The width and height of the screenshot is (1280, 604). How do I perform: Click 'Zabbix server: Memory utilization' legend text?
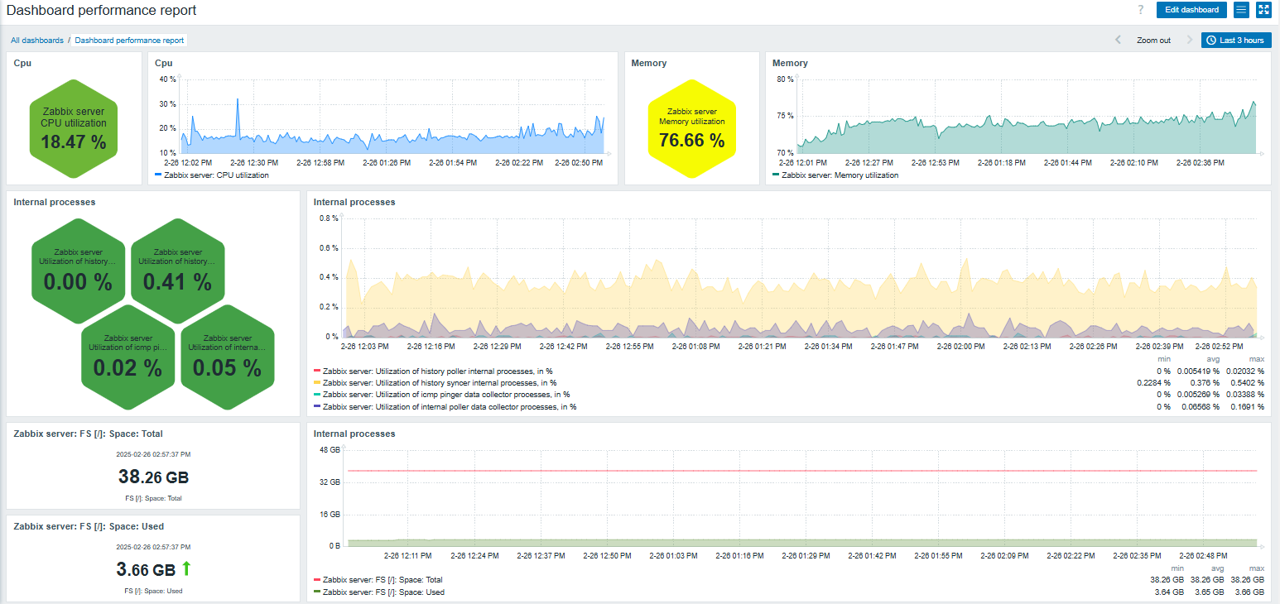[x=840, y=175]
